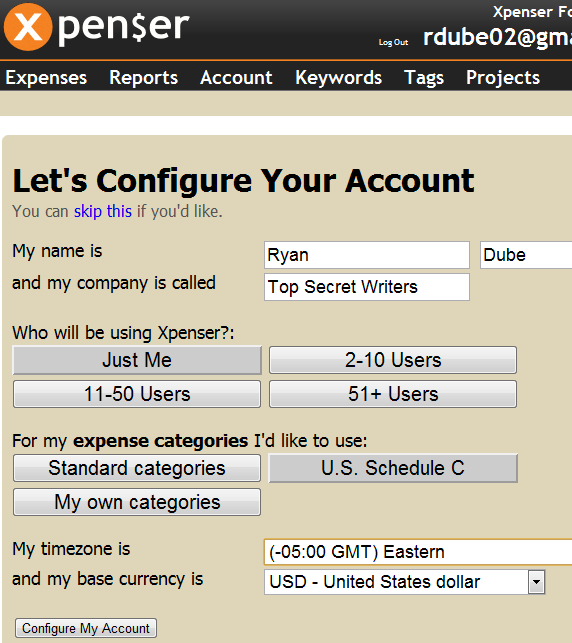The height and width of the screenshot is (643, 572).
Task: Click the Xpenser orange X logo
Action: (x=28, y=27)
